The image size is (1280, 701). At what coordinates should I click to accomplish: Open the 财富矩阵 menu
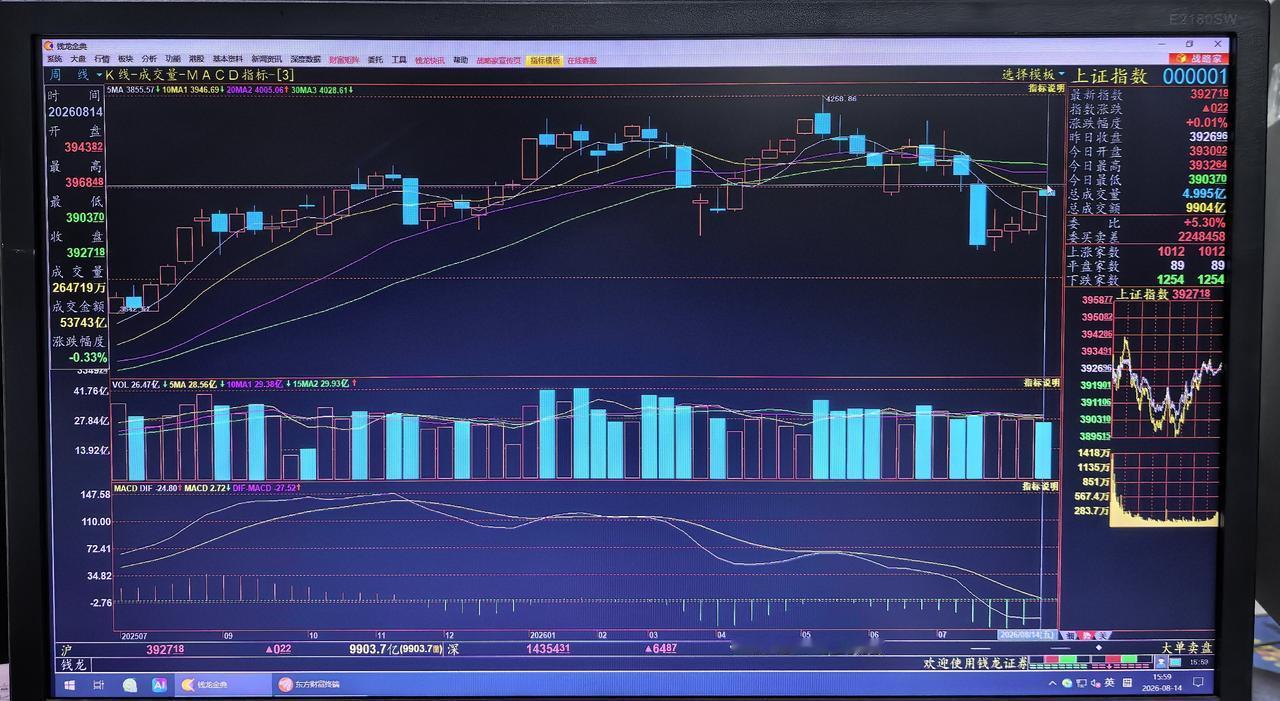(x=344, y=60)
